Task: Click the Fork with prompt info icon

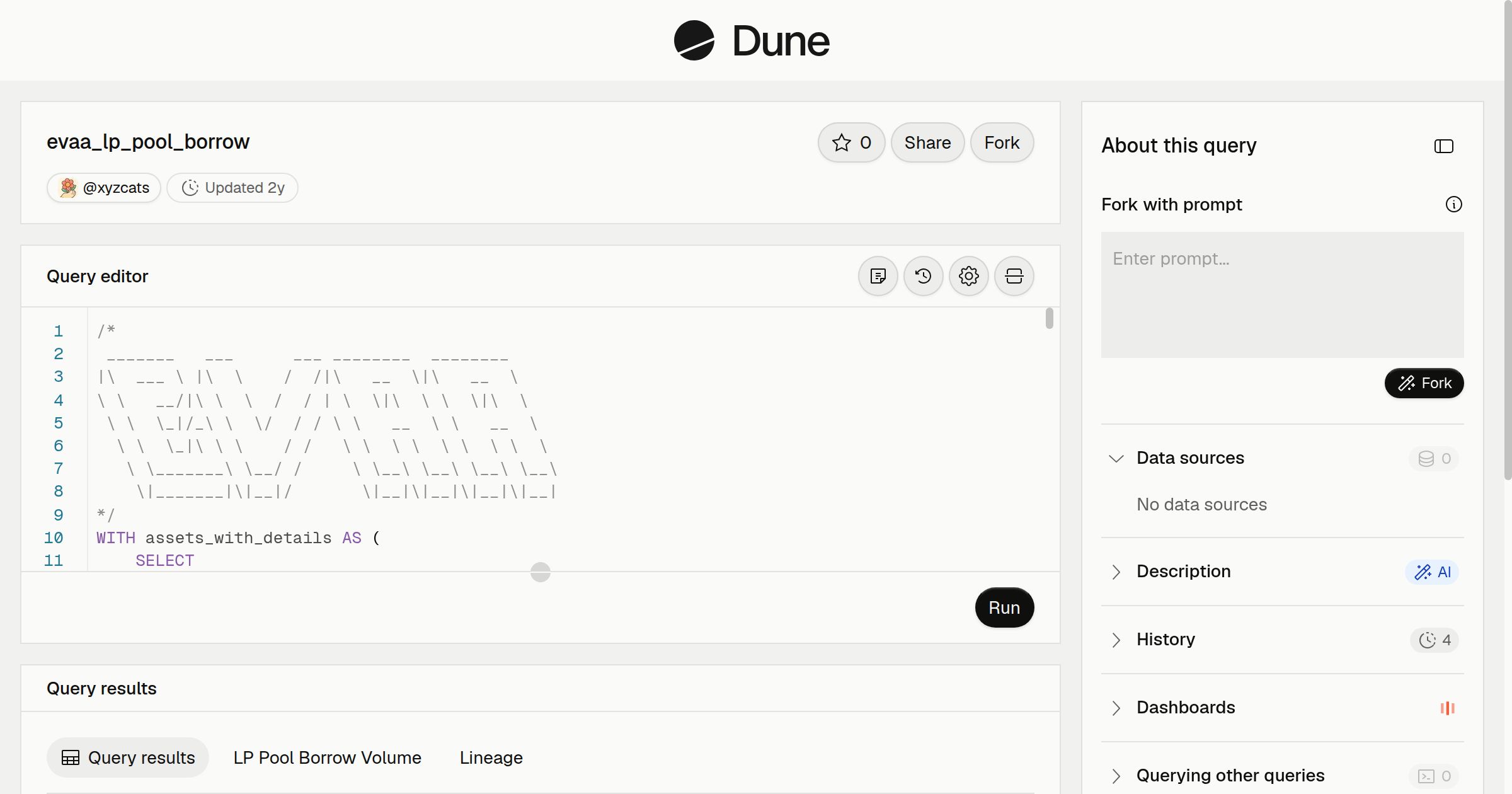Action: point(1453,204)
